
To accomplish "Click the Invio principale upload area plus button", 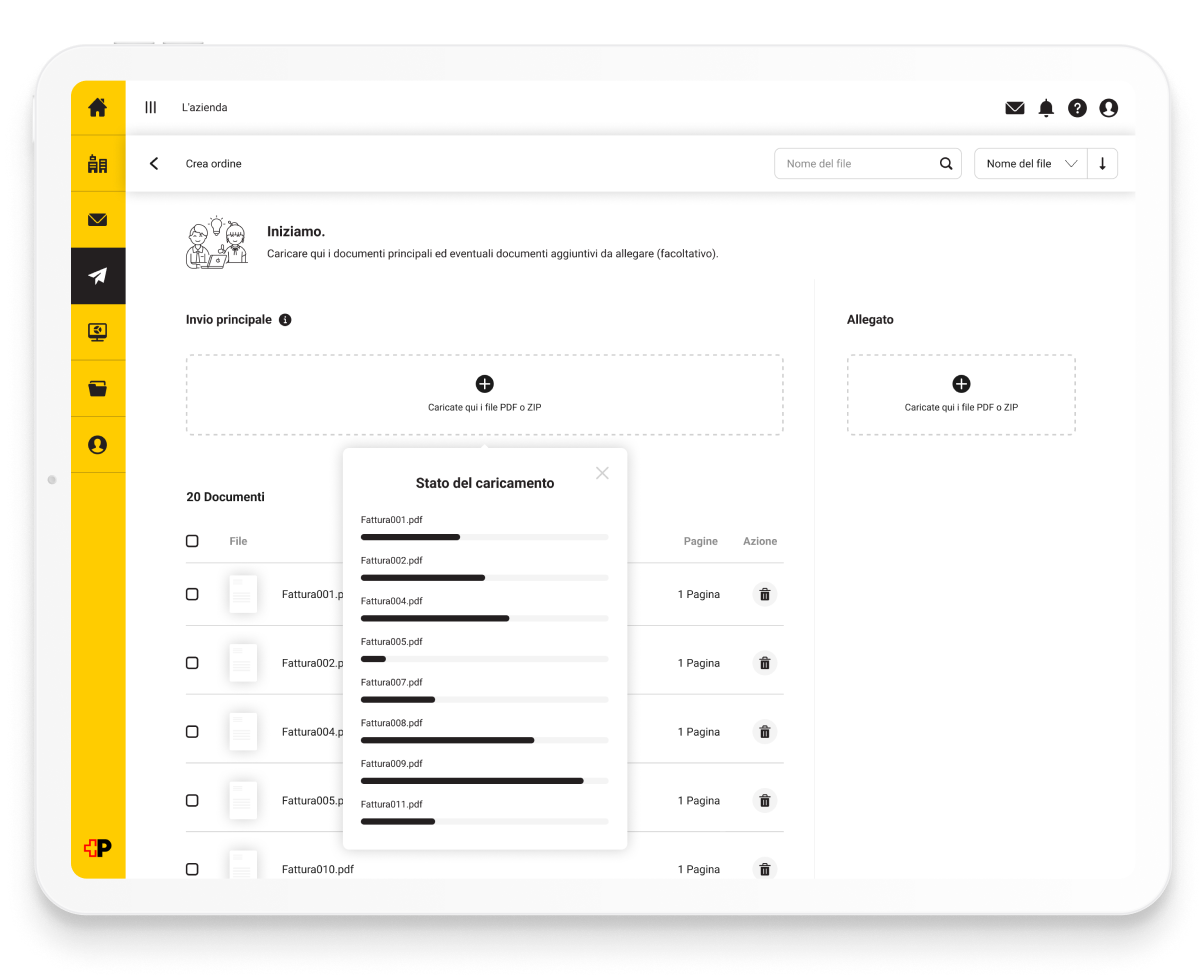I will tap(484, 384).
